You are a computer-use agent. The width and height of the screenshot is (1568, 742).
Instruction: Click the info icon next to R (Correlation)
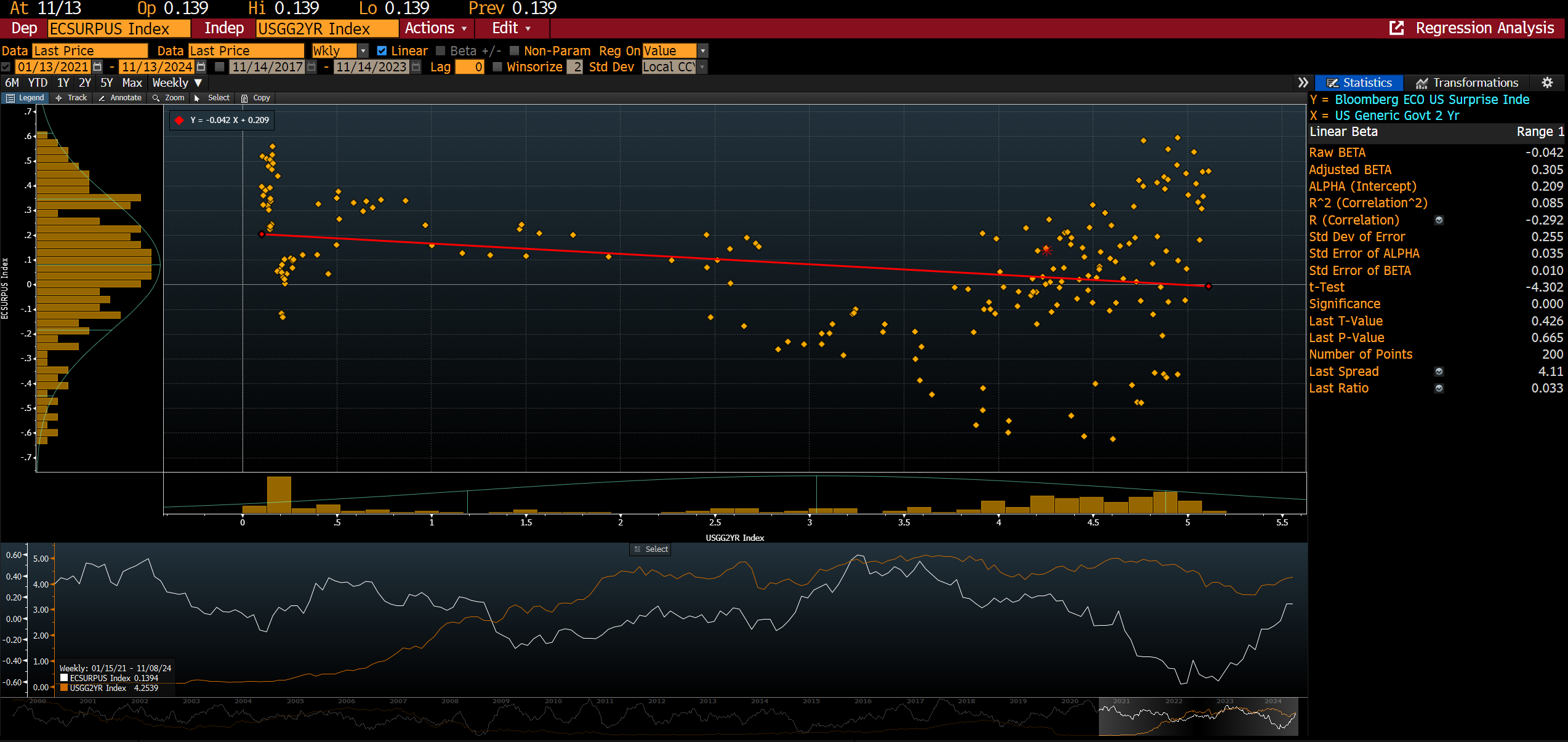pyautogui.click(x=1439, y=220)
